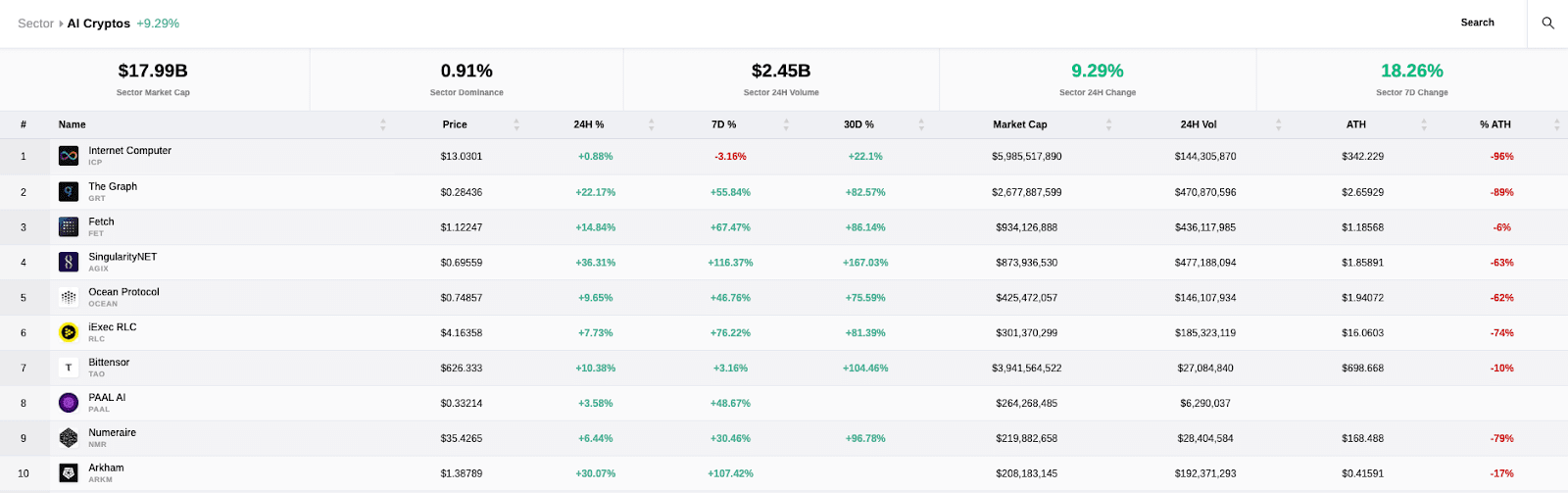The image size is (1568, 493).
Task: Open SingularityNET name link
Action: (122, 257)
